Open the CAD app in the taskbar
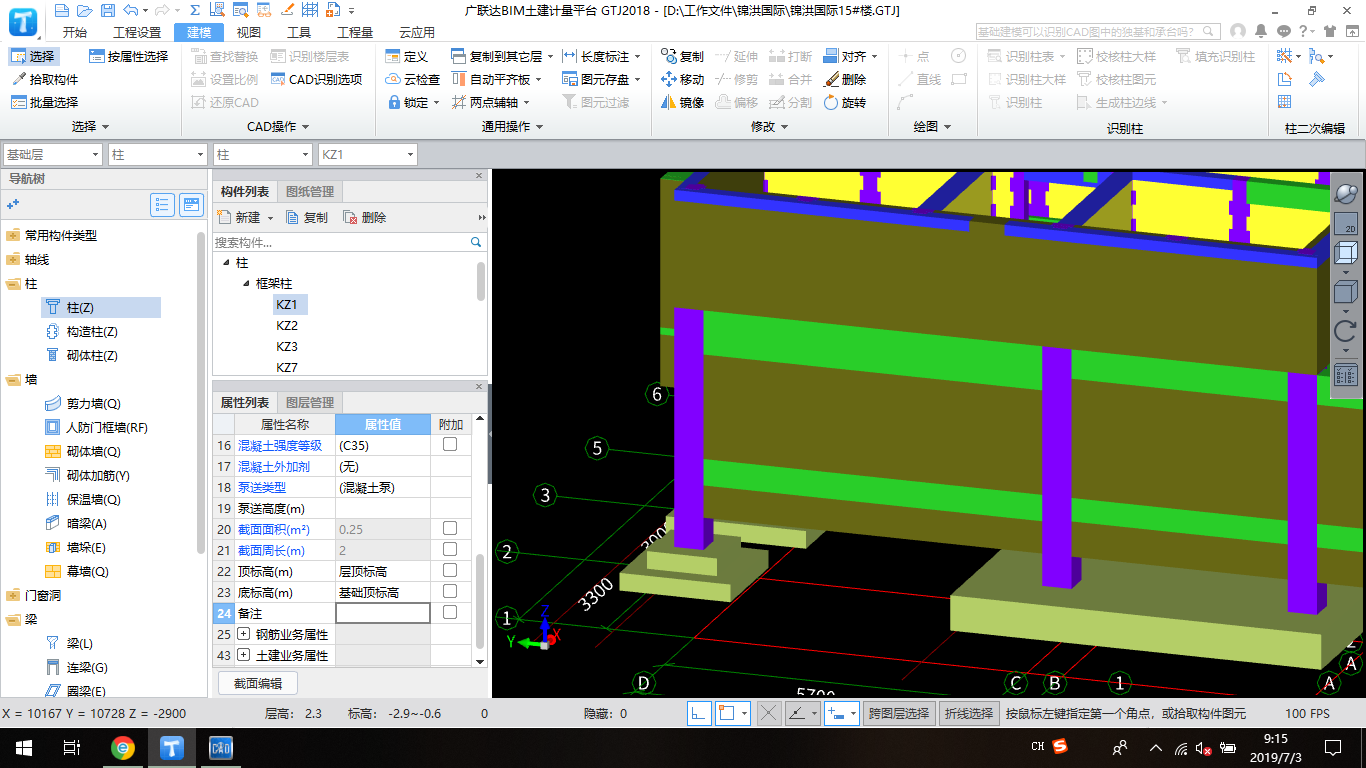1366x768 pixels. pyautogui.click(x=220, y=747)
